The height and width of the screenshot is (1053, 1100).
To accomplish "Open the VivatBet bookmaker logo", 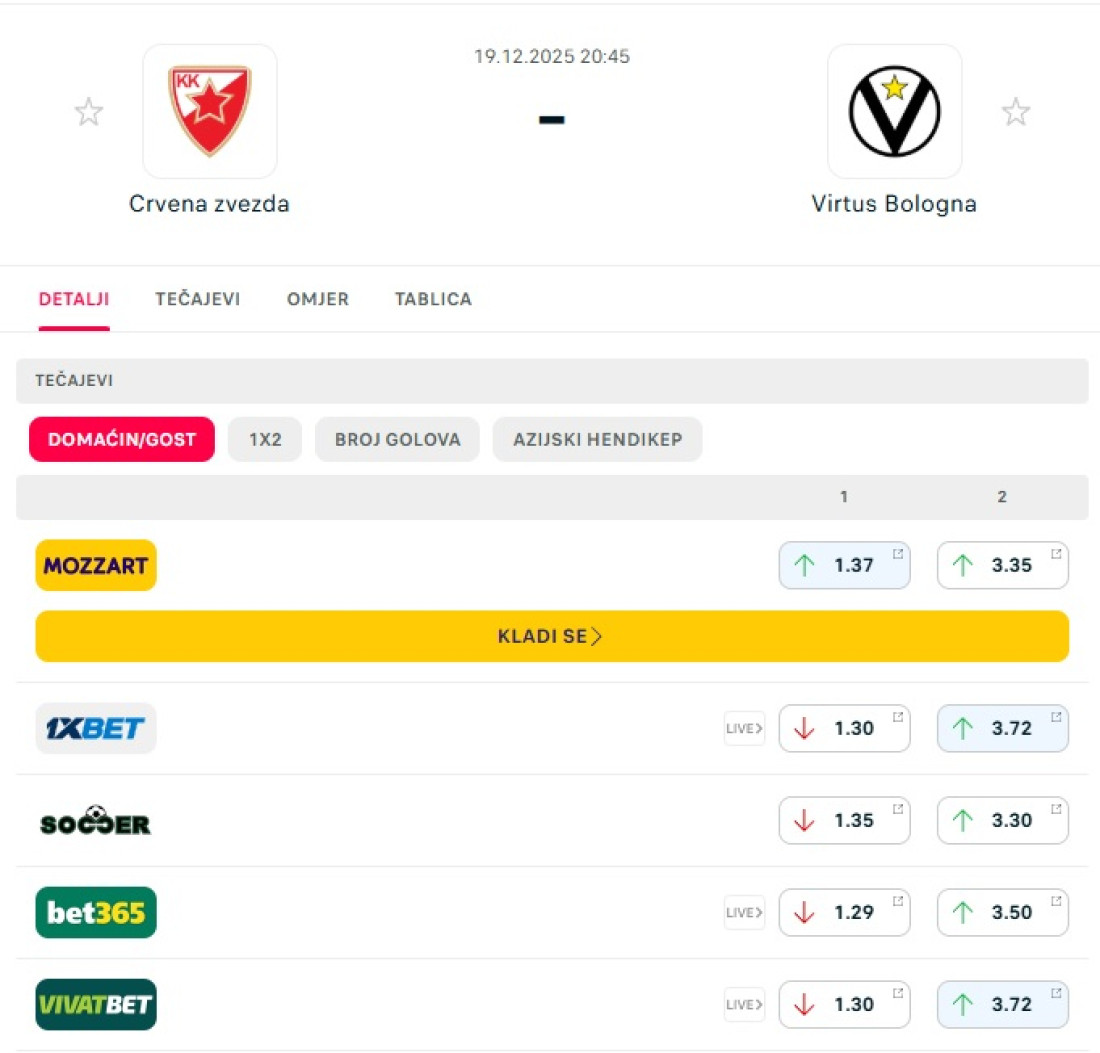I will pyautogui.click(x=96, y=1005).
